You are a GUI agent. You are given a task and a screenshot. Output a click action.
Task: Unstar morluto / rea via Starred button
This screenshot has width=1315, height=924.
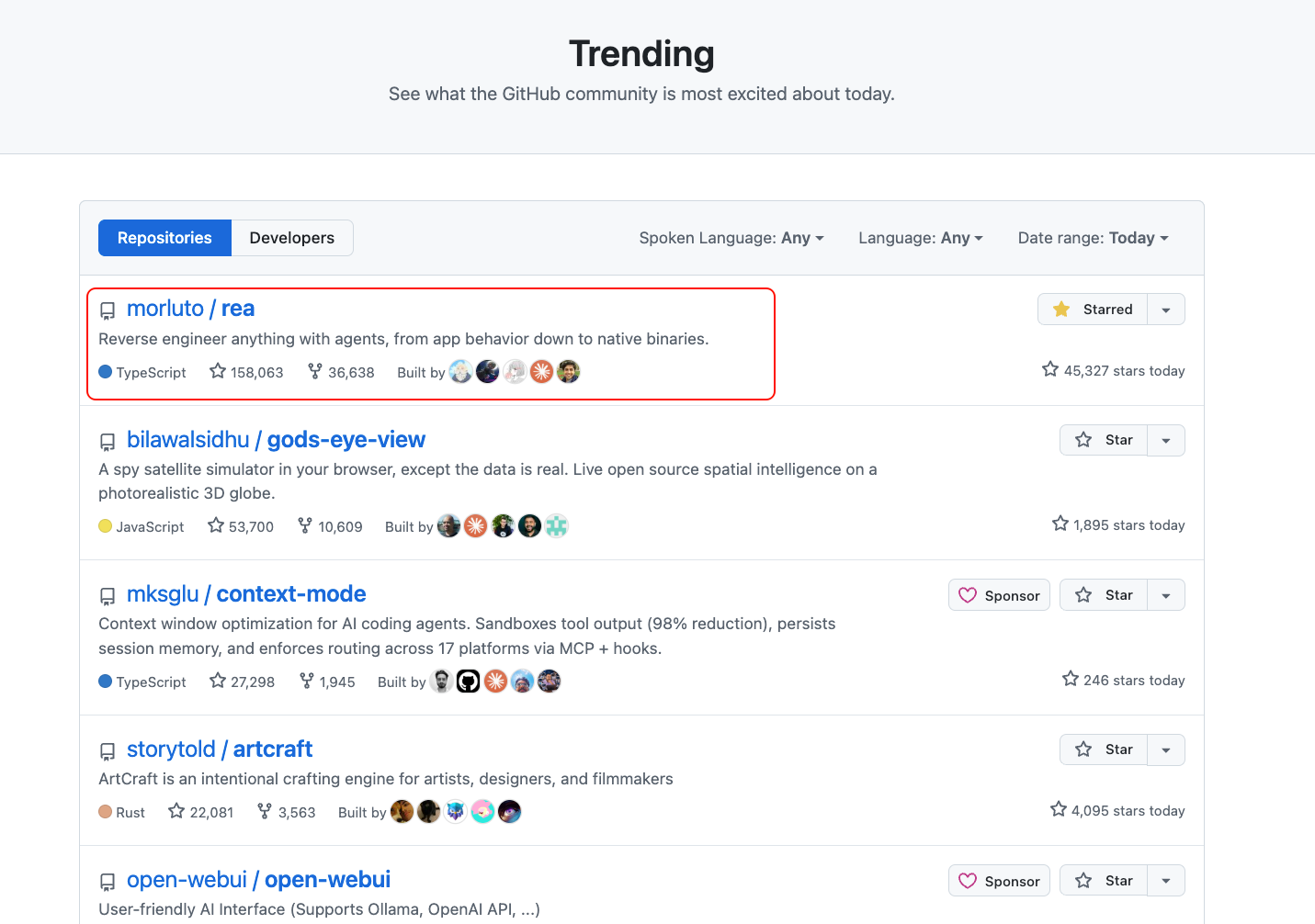[1093, 310]
